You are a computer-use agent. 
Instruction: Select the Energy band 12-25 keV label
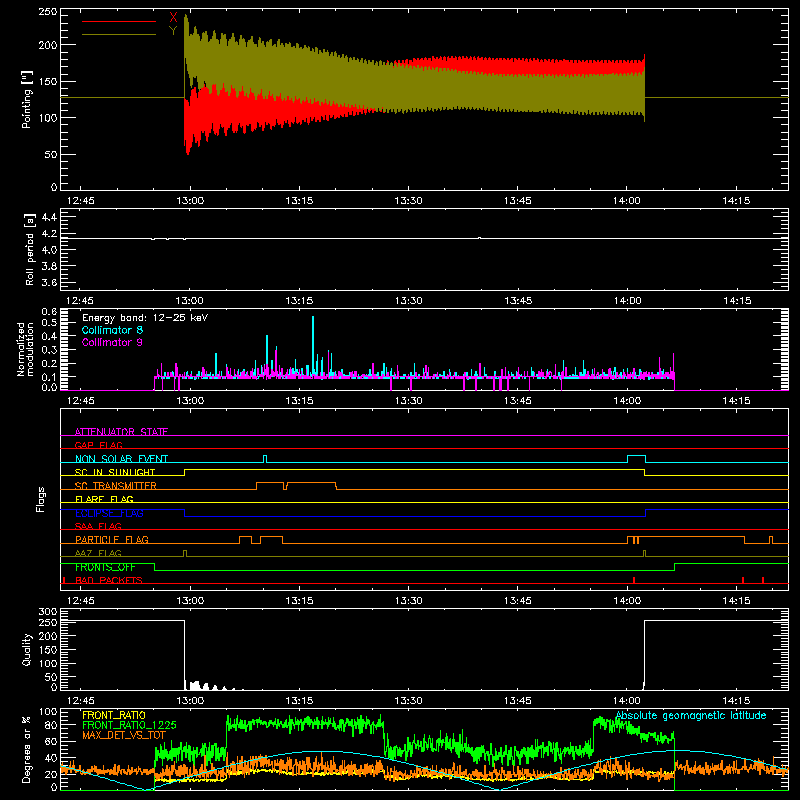(145, 318)
